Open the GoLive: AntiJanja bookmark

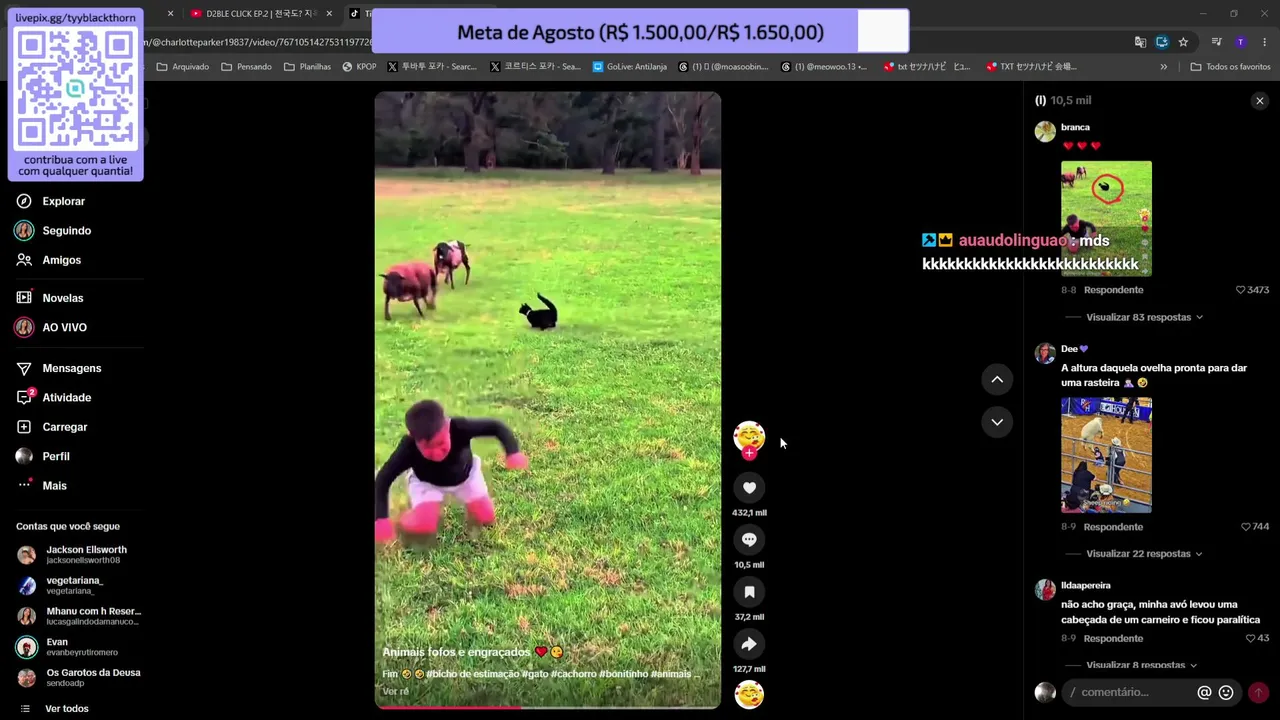tap(629, 67)
